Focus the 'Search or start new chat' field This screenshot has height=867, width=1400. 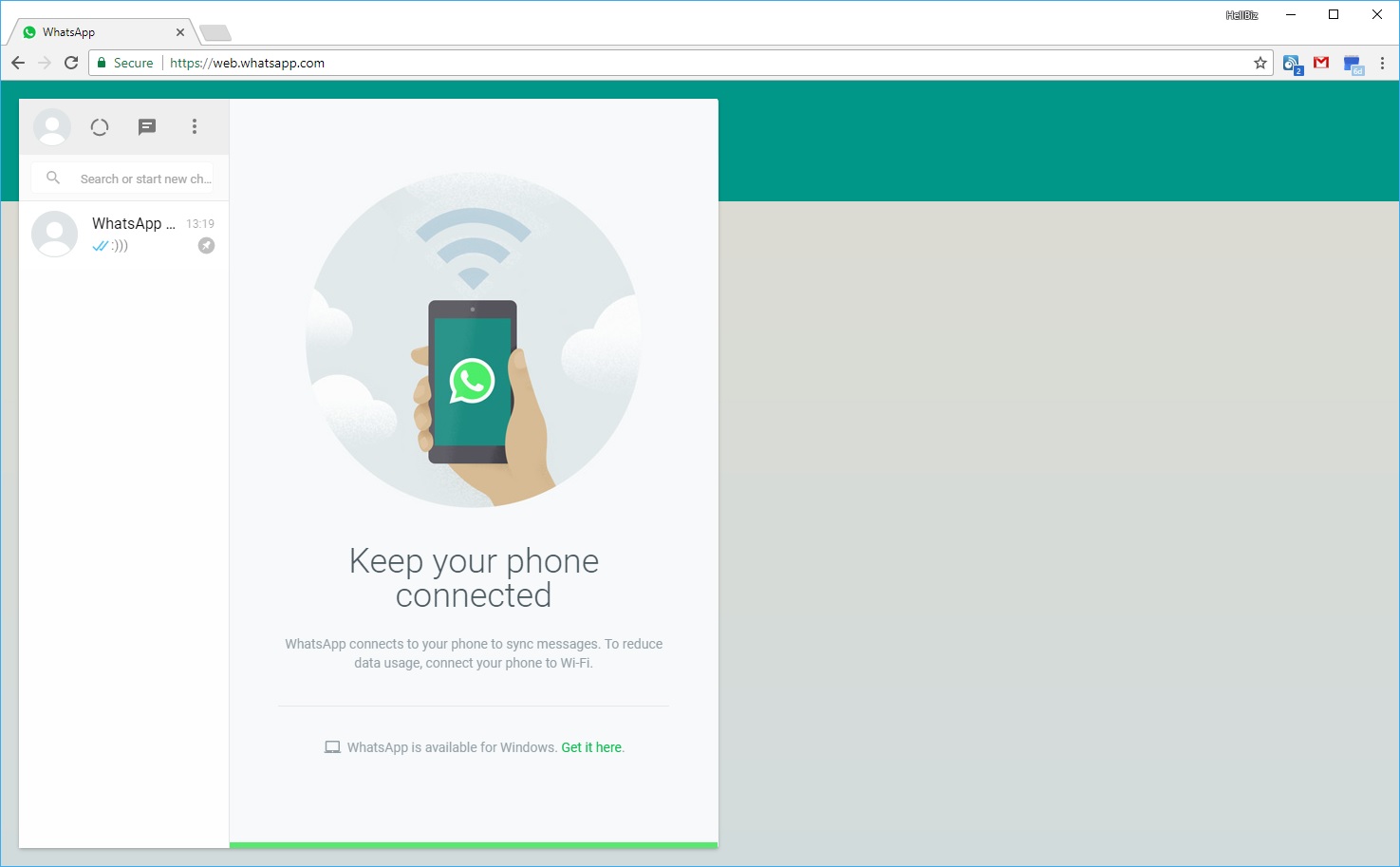[123, 179]
